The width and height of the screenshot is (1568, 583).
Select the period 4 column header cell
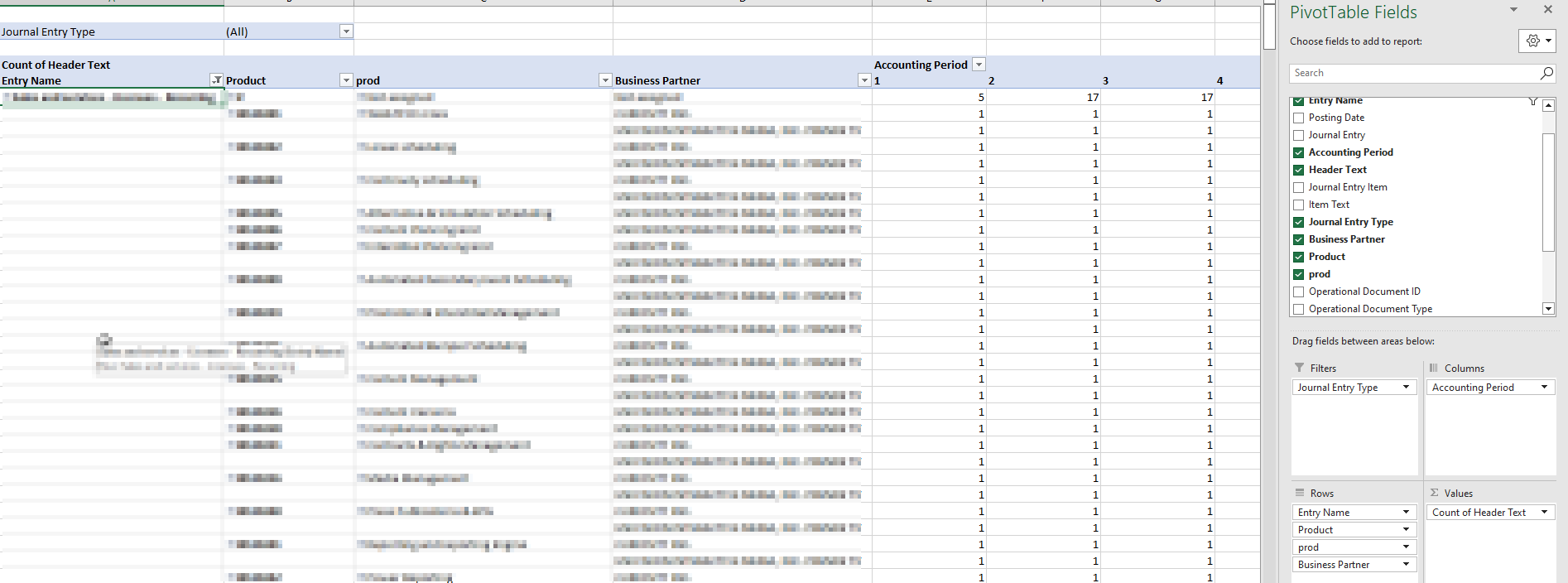point(1237,80)
